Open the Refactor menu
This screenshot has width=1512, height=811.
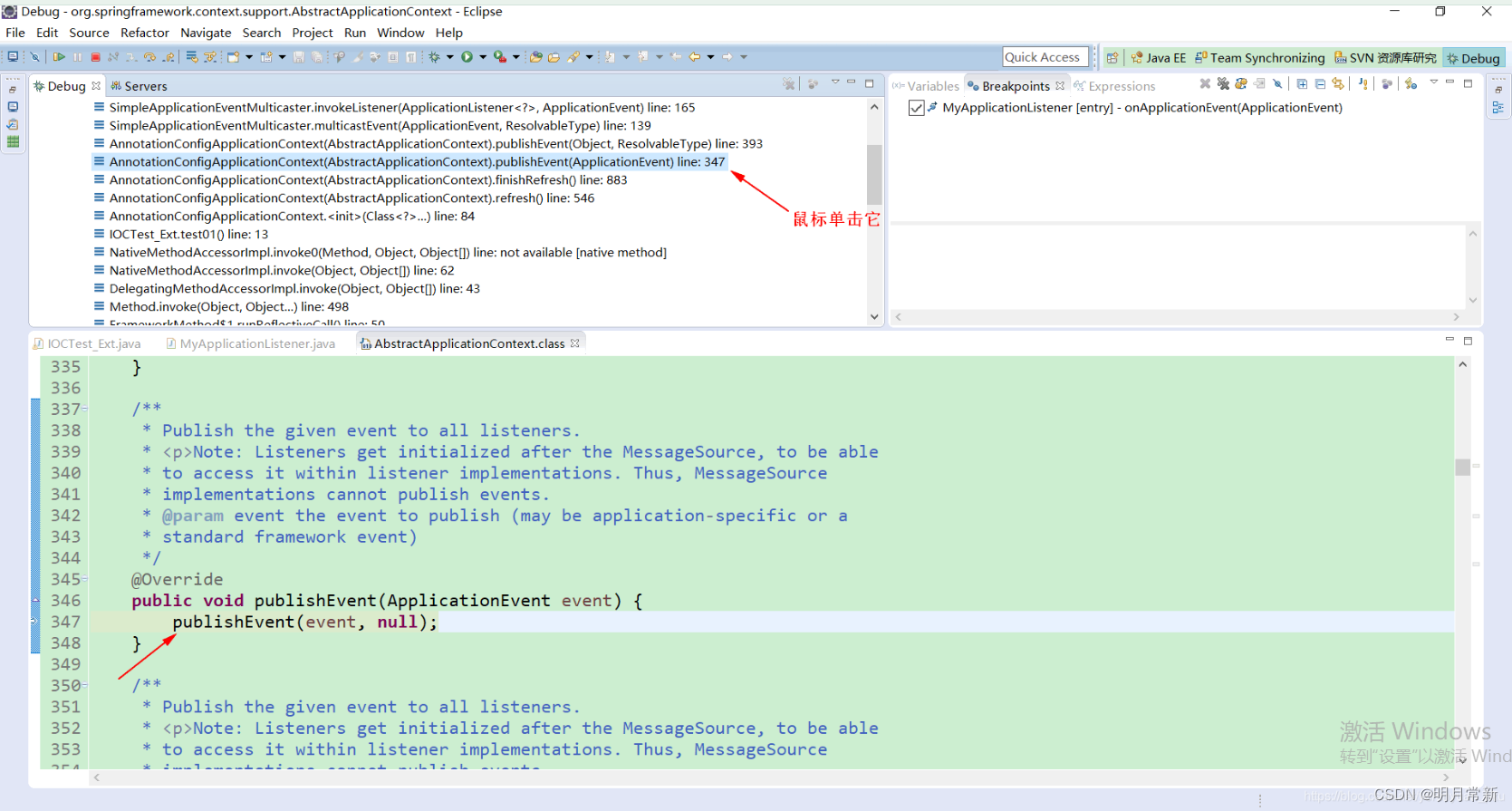pos(145,33)
